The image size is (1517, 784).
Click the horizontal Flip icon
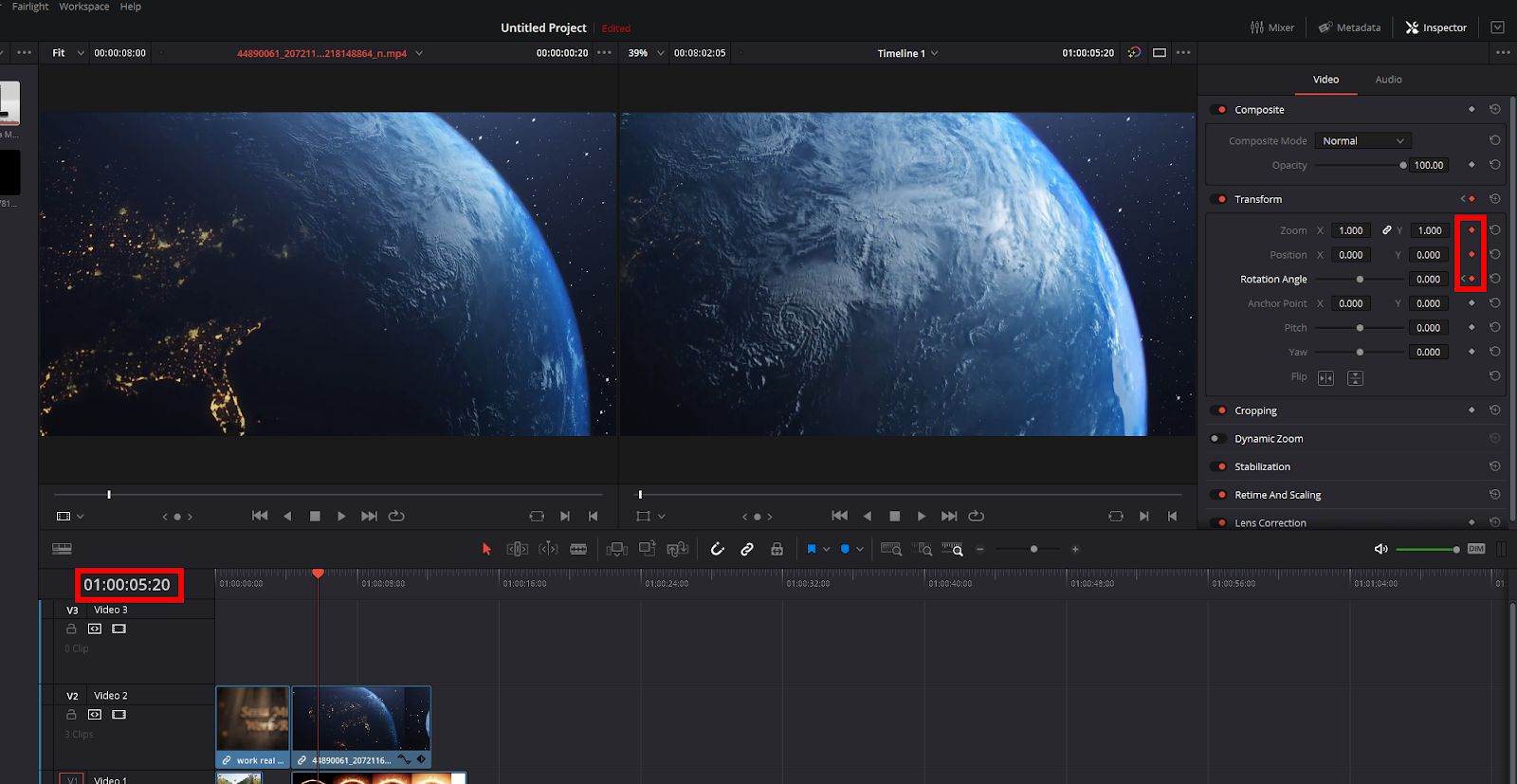click(x=1325, y=378)
